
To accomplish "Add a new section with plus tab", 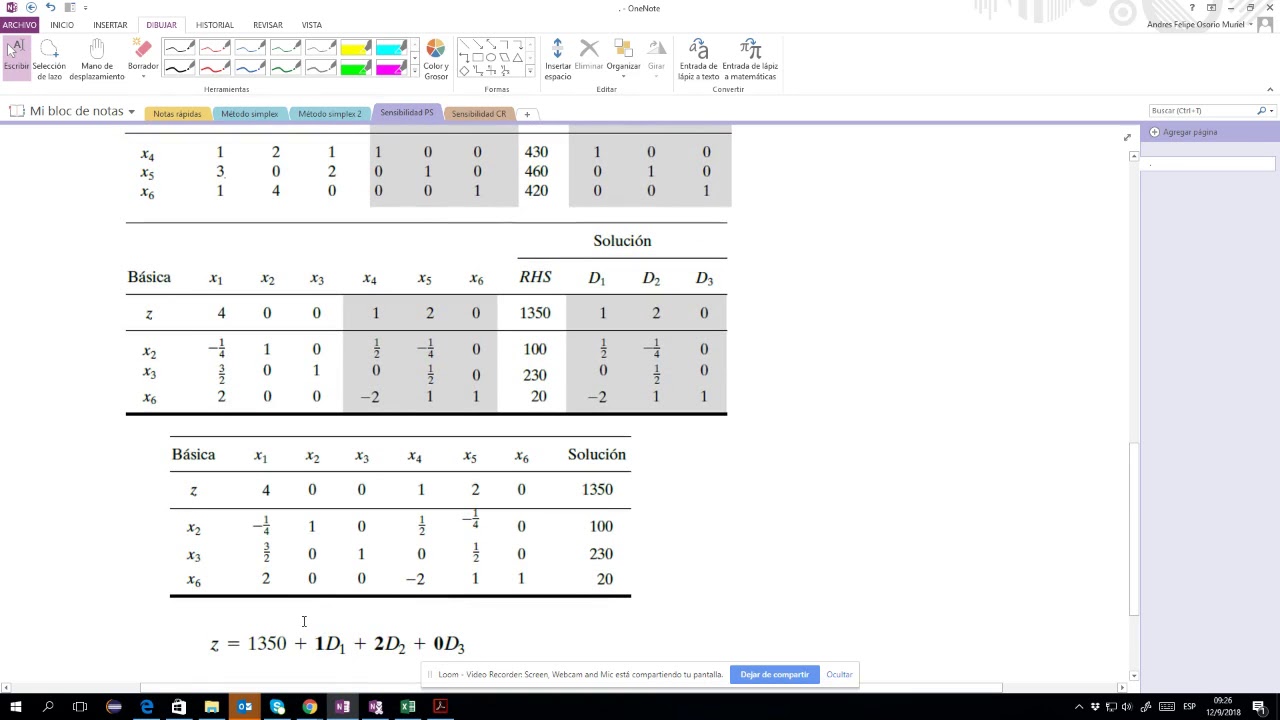I will pyautogui.click(x=527, y=114).
